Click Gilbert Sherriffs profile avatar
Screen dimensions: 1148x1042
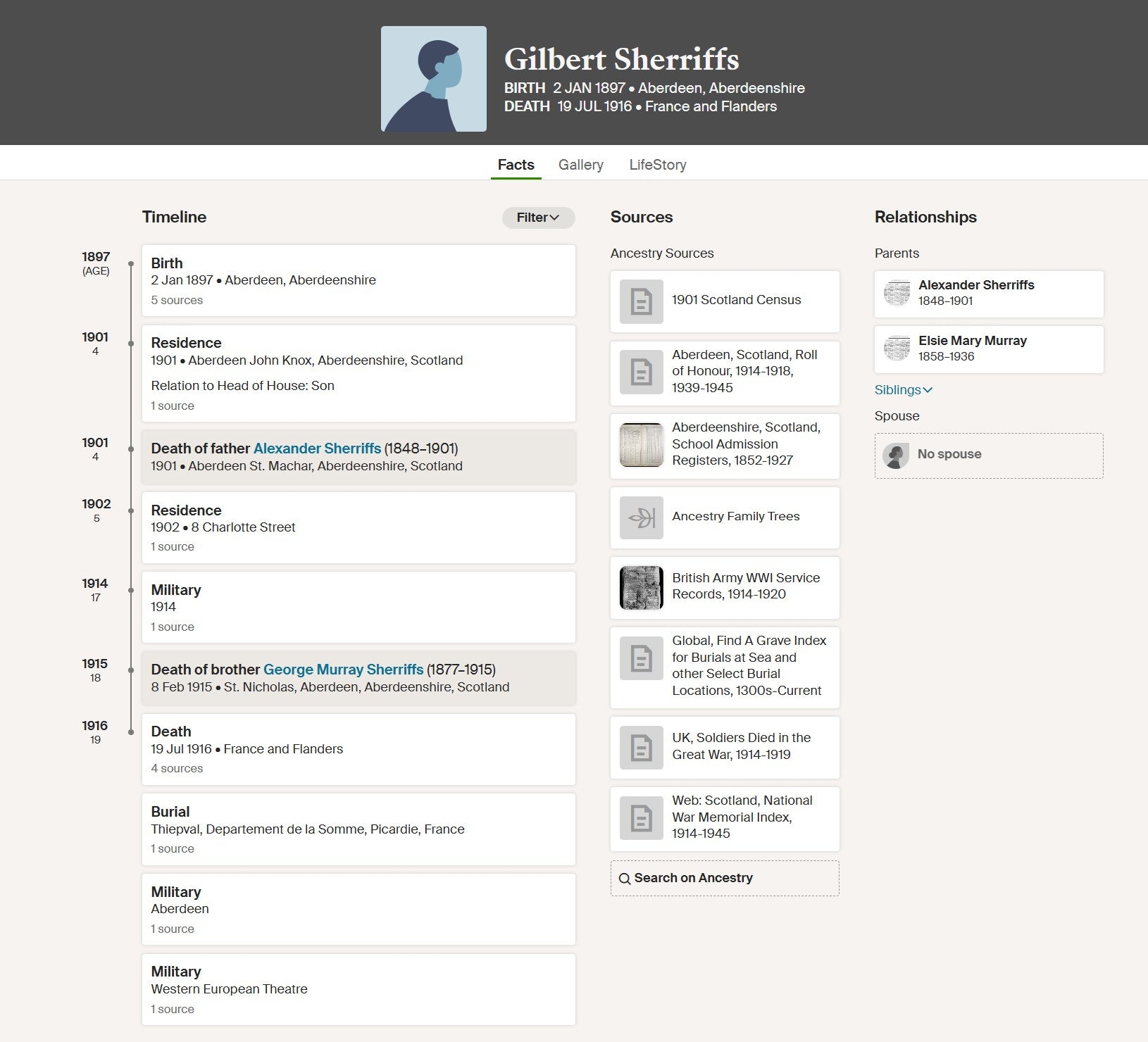[x=433, y=79]
